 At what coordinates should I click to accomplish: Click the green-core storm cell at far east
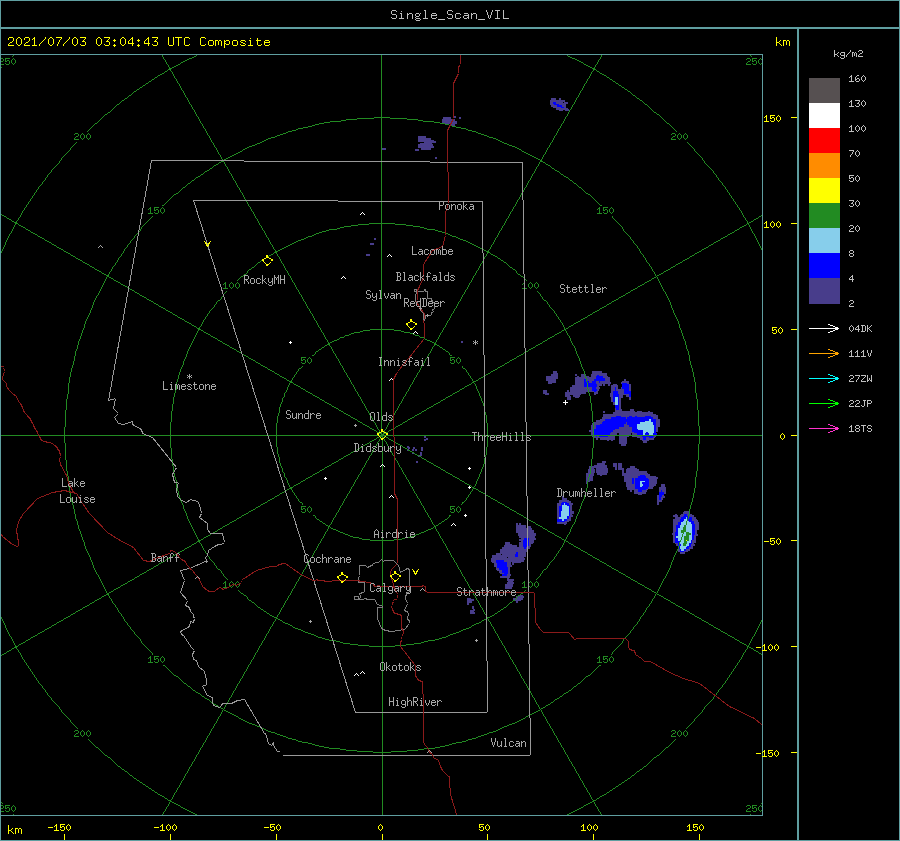coord(685,533)
